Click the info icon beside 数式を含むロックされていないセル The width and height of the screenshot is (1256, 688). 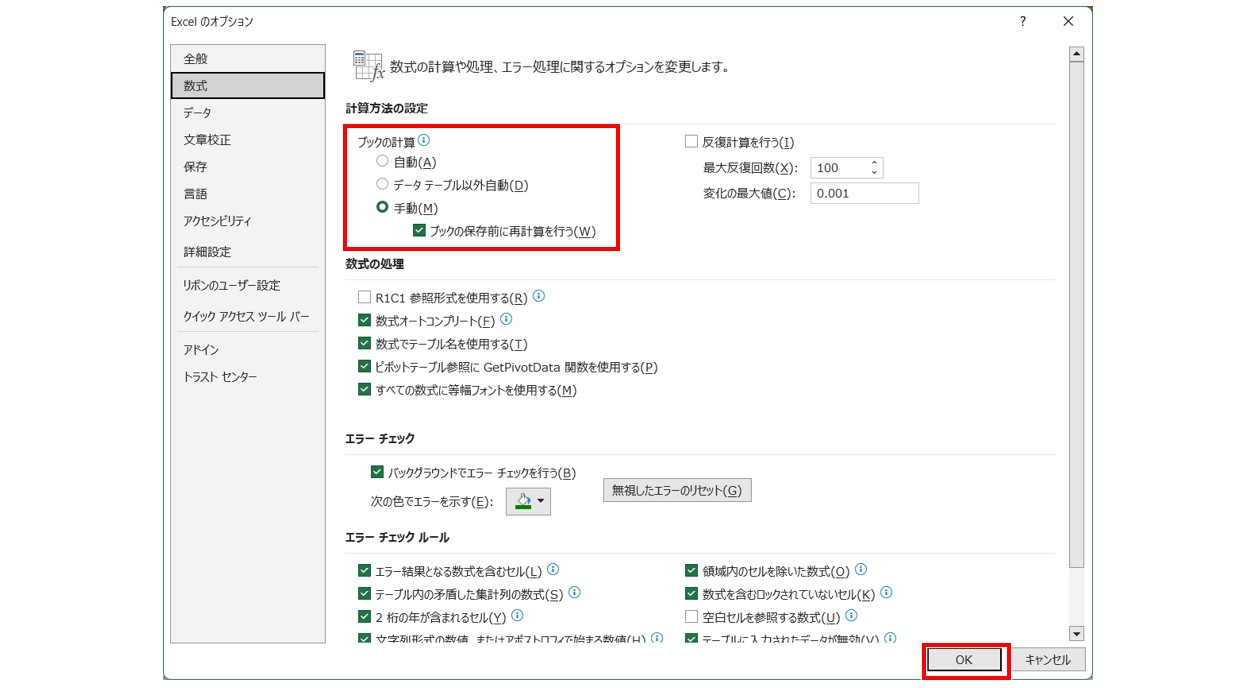tap(886, 593)
